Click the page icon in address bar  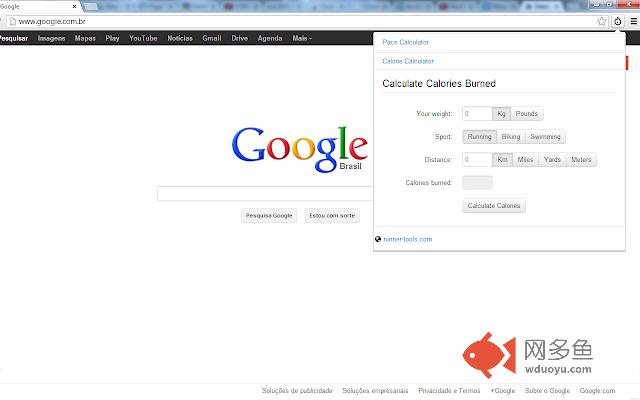point(13,21)
